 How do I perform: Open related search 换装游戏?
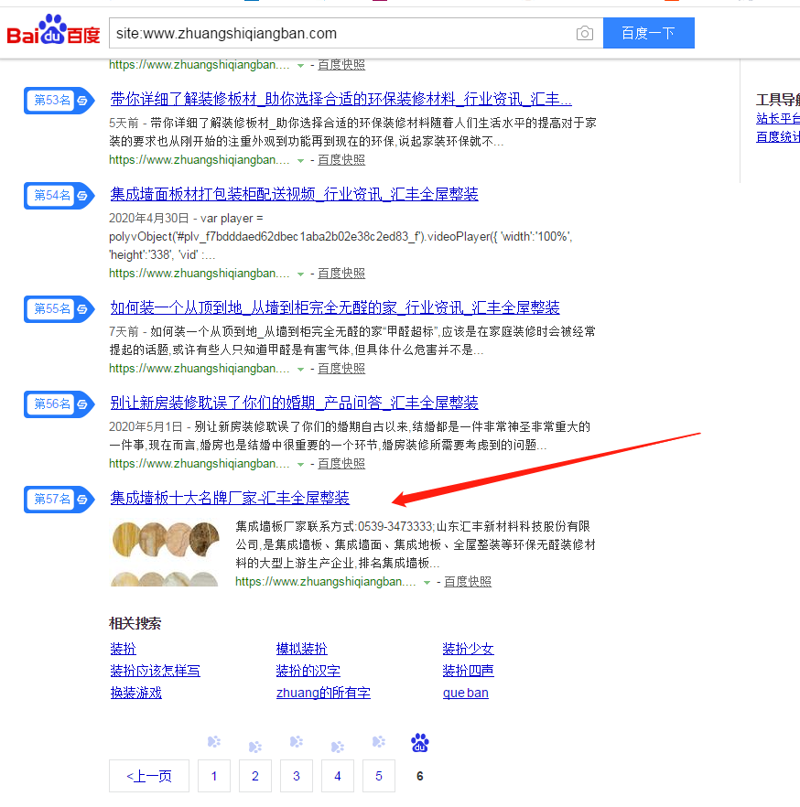click(x=136, y=693)
